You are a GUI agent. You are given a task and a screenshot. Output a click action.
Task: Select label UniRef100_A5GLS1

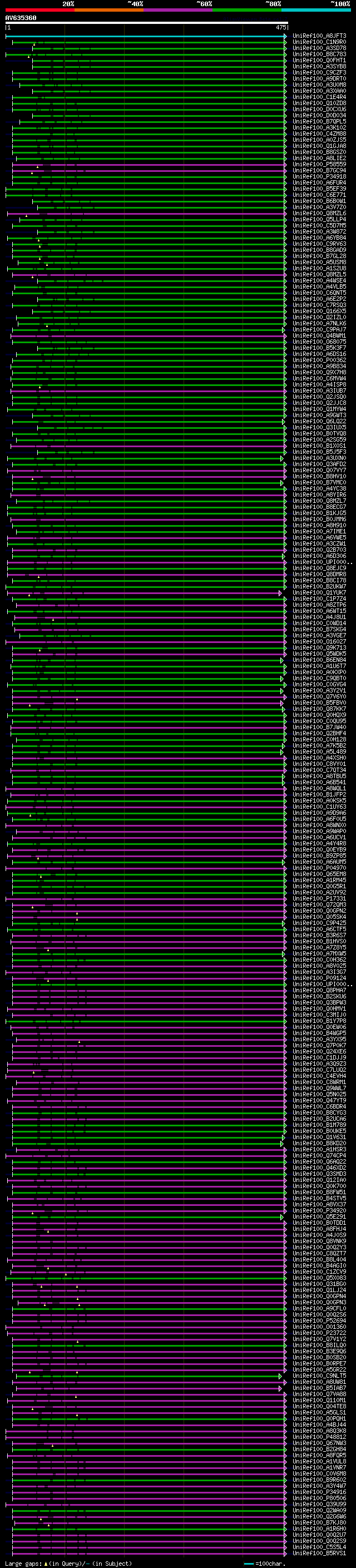click(x=319, y=1412)
